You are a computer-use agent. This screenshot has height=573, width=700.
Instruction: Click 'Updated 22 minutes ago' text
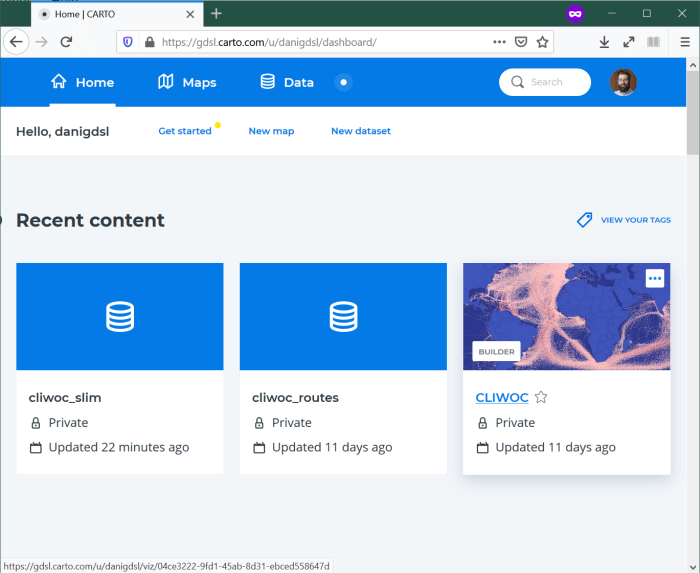[x=119, y=447]
